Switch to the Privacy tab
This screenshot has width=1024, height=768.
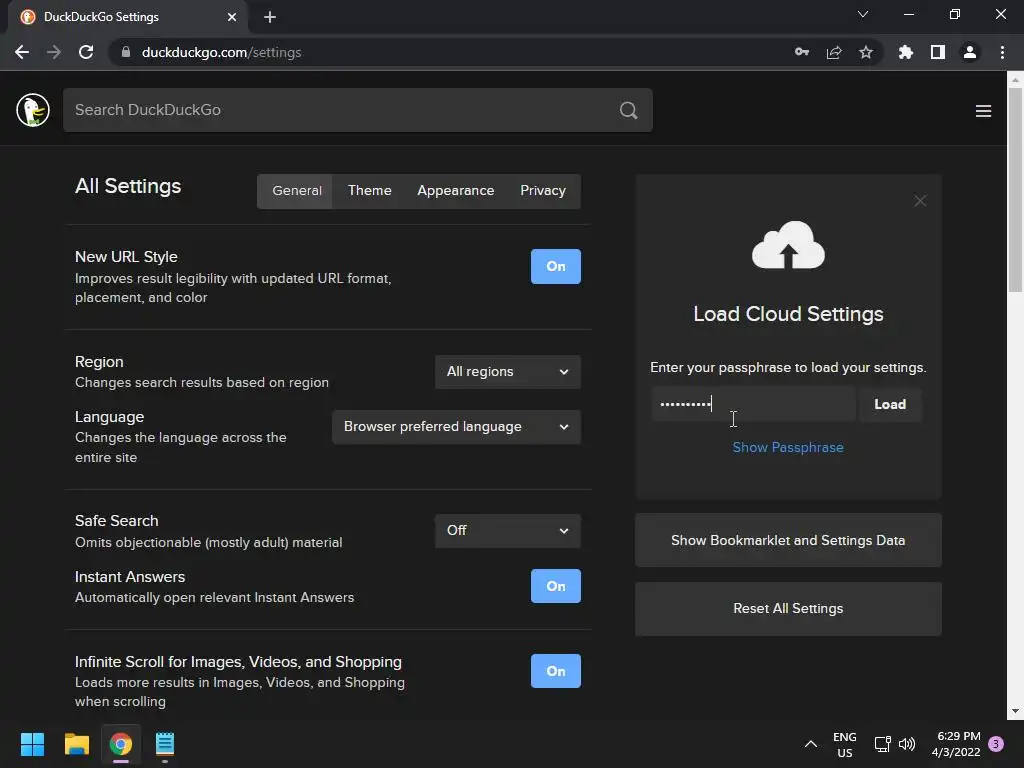(x=543, y=191)
